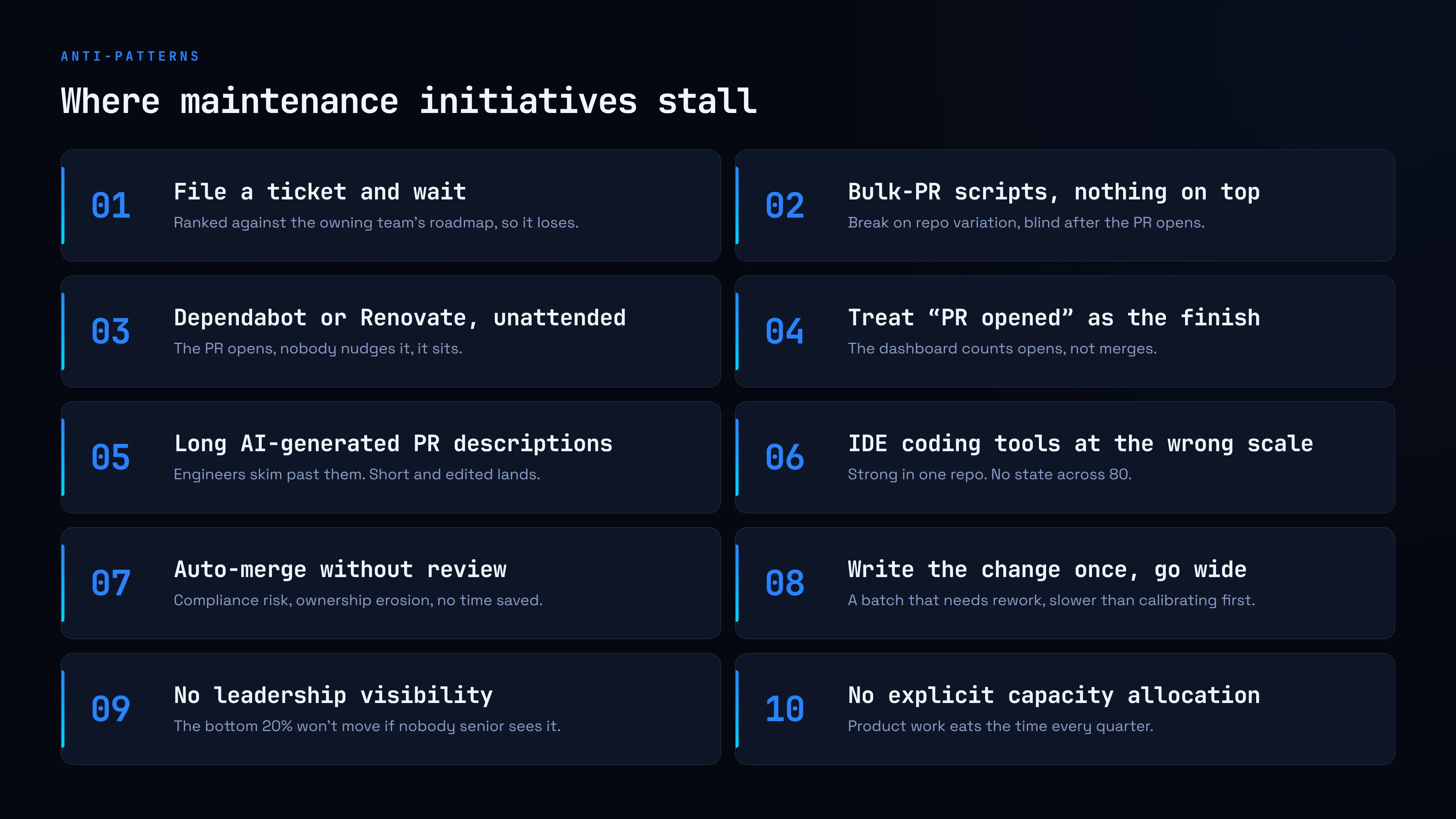Click the number 10 badge
1456x819 pixels.
[x=784, y=709]
